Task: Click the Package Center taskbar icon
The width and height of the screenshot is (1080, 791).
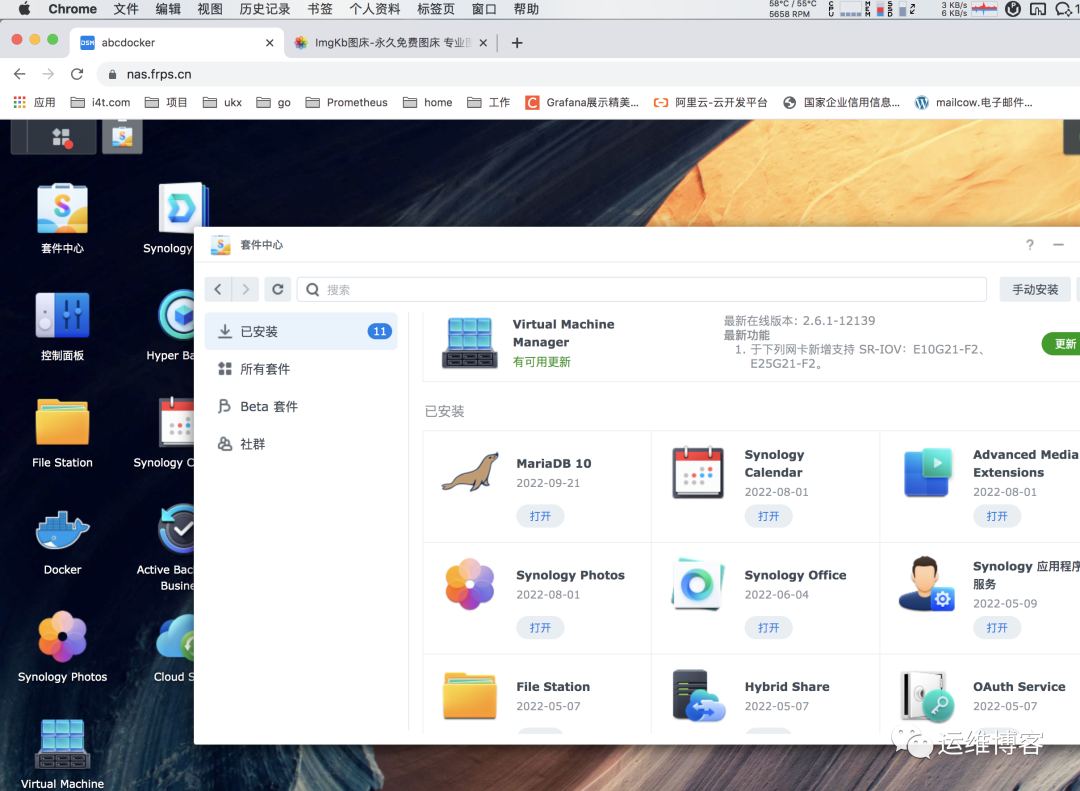Action: click(122, 136)
